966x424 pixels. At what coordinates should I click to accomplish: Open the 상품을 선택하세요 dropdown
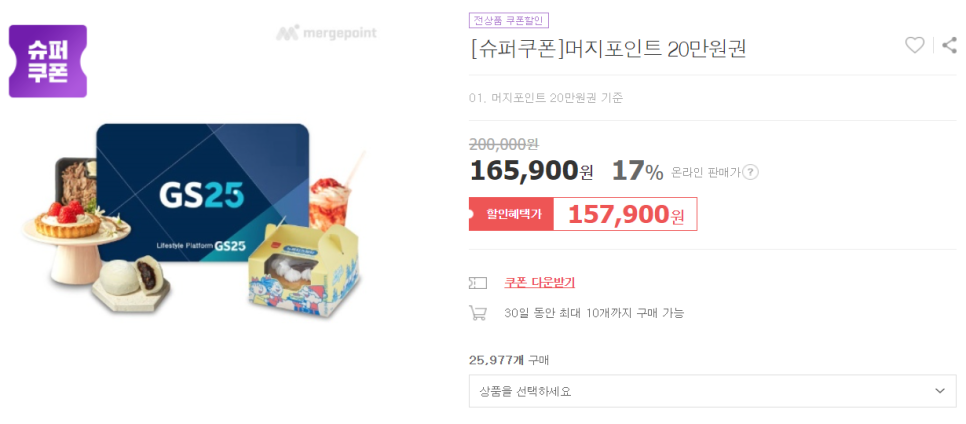point(712,391)
